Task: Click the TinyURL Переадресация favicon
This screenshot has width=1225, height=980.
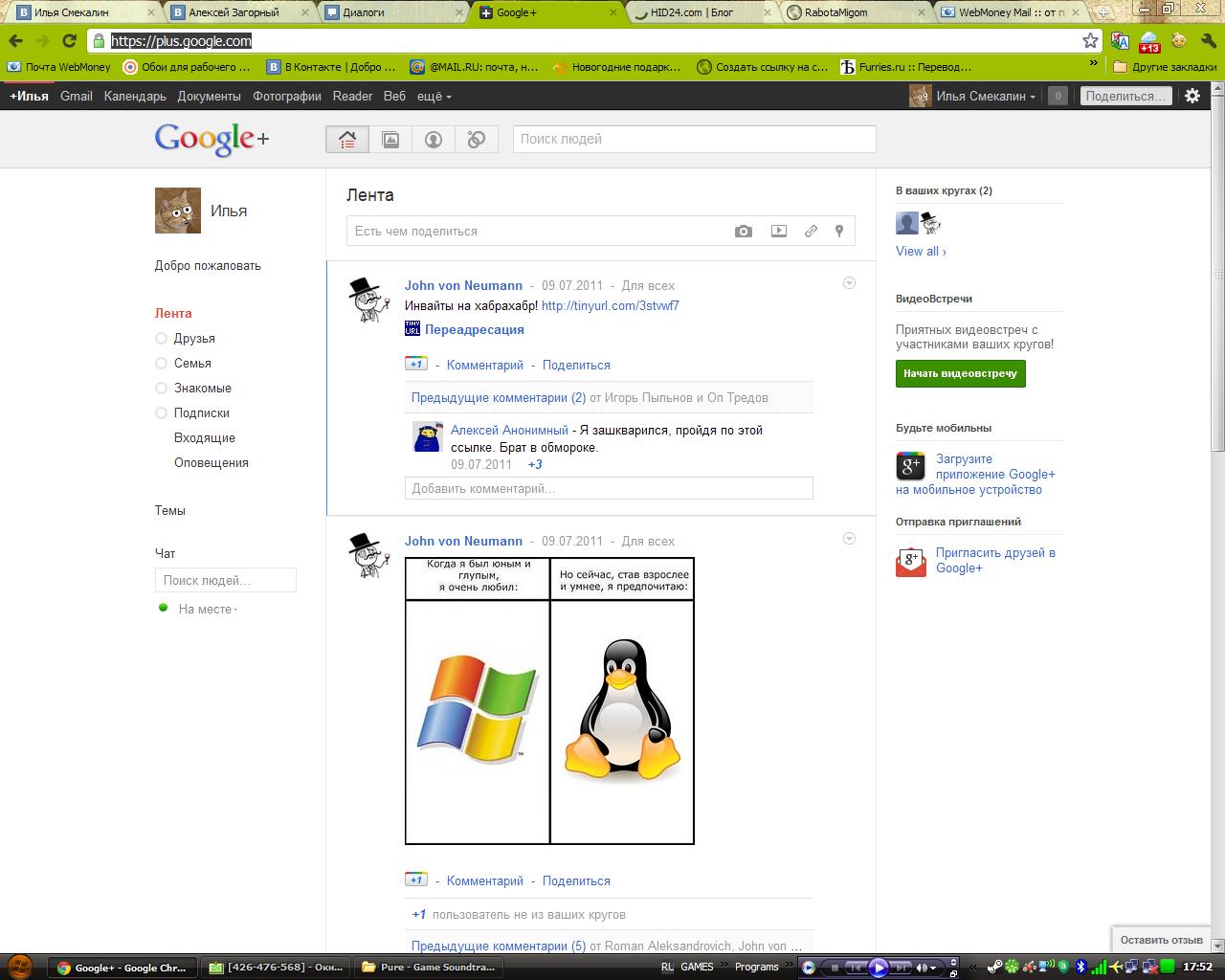Action: pos(412,329)
